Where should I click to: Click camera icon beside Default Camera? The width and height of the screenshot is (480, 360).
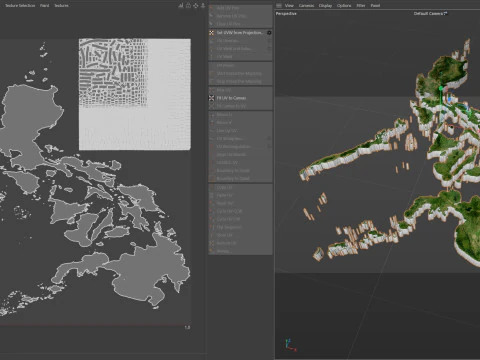(x=446, y=13)
